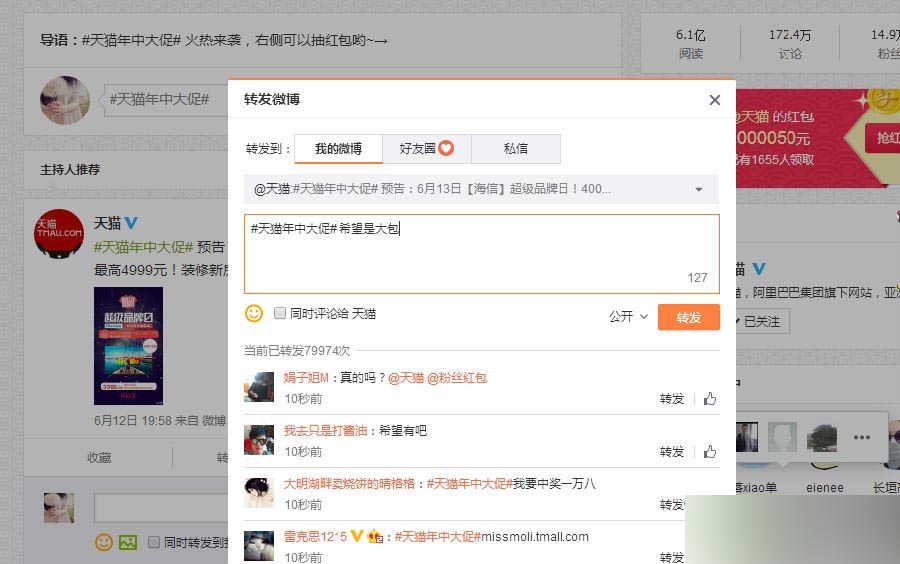Click the @天猫 mention in first comment
The height and width of the screenshot is (564, 900).
tap(406, 378)
